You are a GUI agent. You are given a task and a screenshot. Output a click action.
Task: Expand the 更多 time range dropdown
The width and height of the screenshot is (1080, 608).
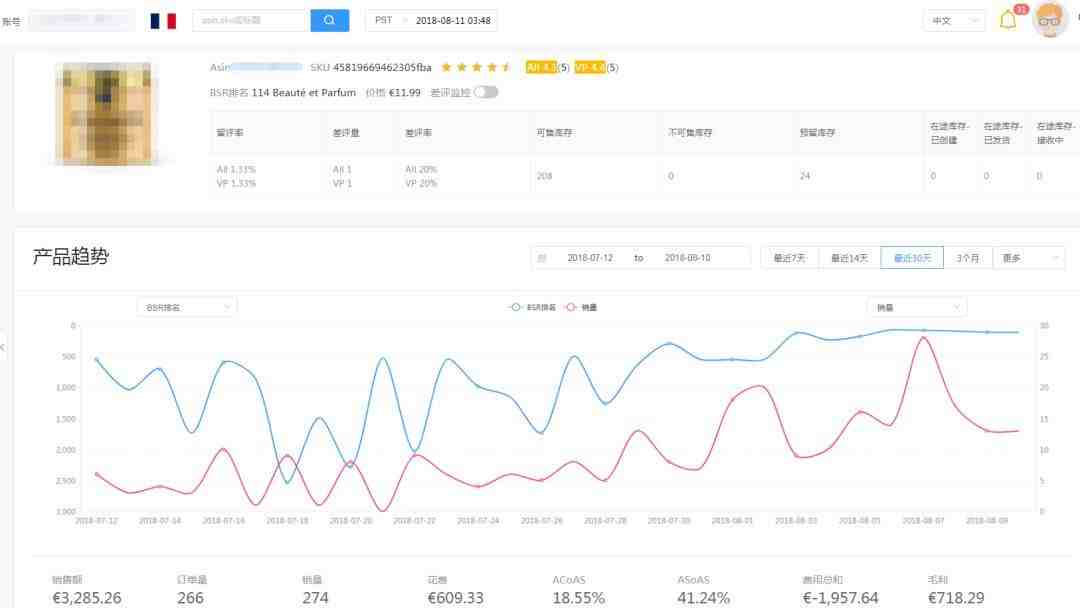pyautogui.click(x=1029, y=258)
